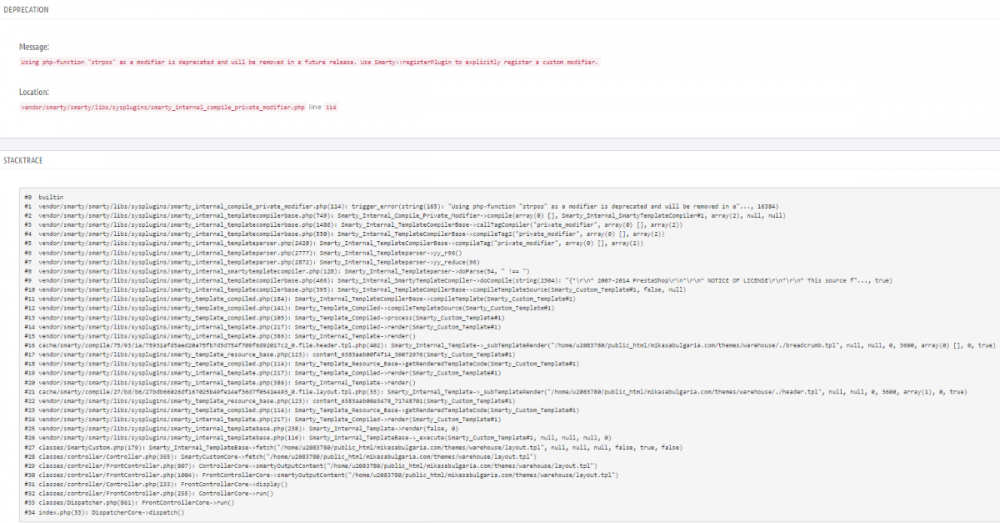Click the "line 114" text after location path

[323, 107]
